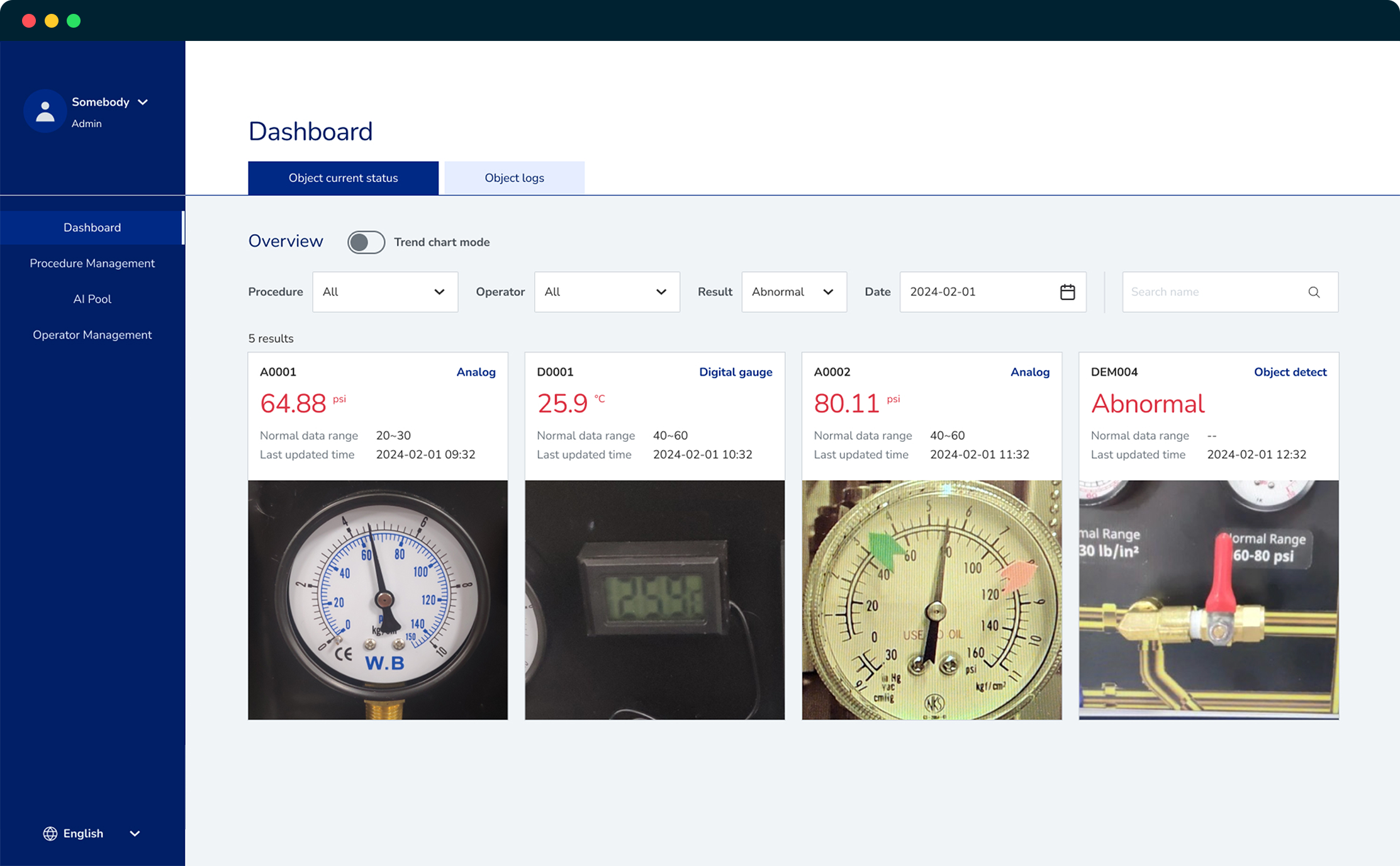
Task: Select the Object current status tab
Action: [343, 177]
